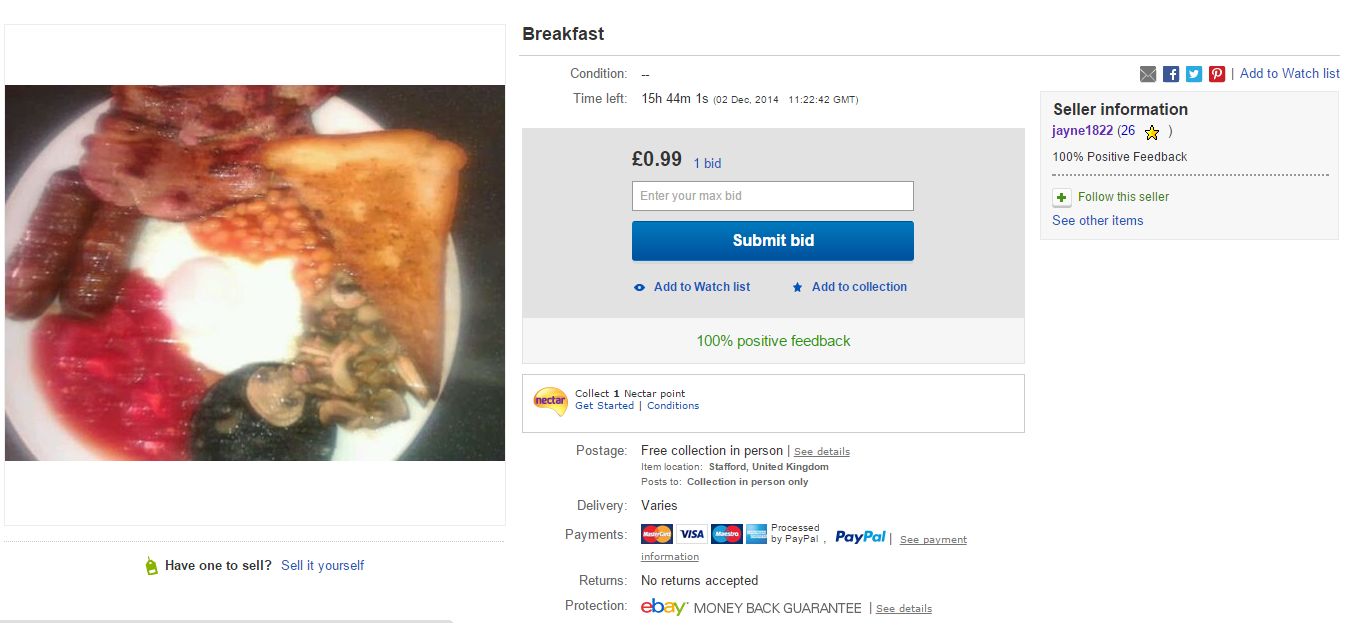Click the eBay Money Back Guarantee logo
The height and width of the screenshot is (623, 1345).
click(x=664, y=607)
